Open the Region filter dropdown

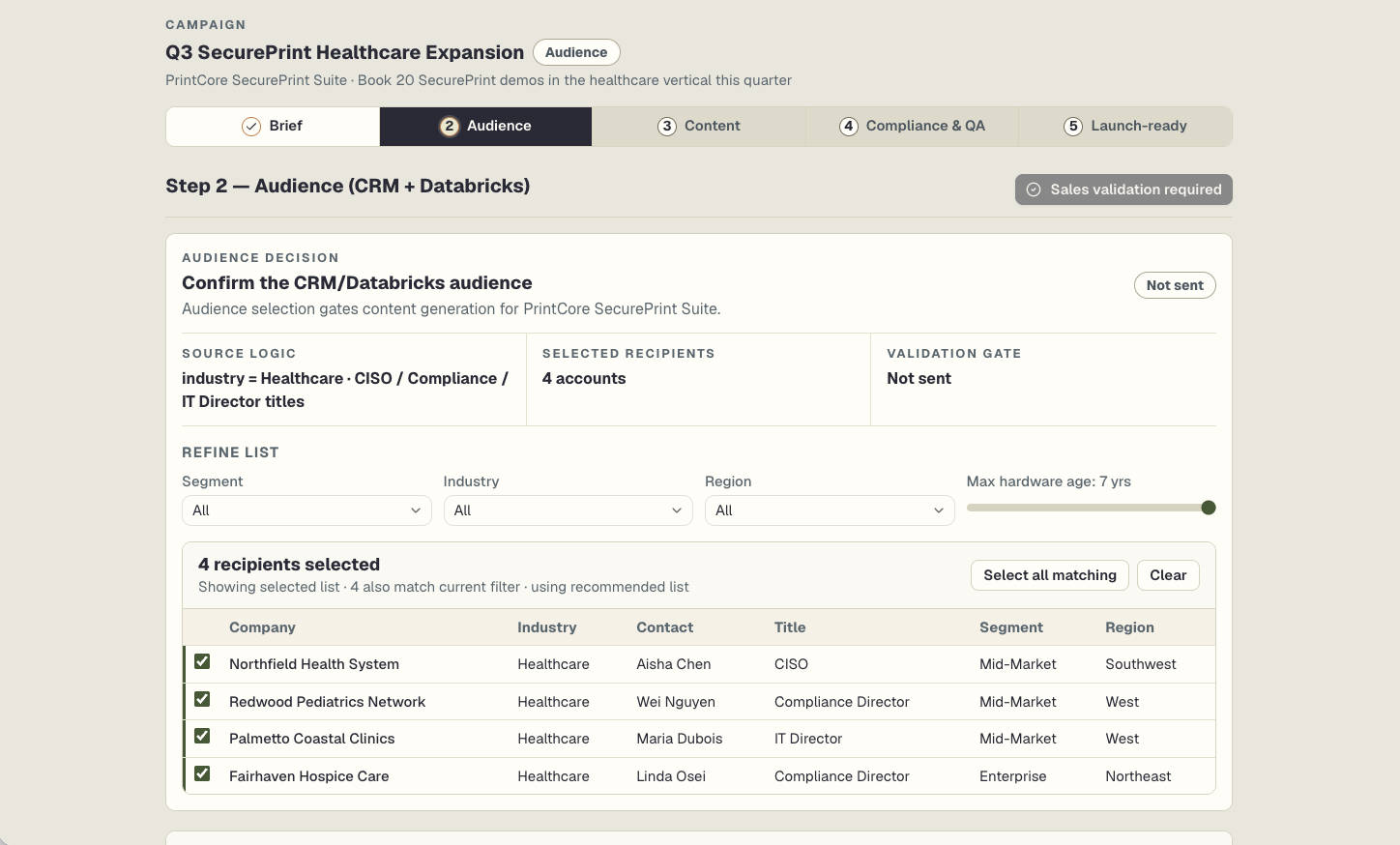(830, 510)
